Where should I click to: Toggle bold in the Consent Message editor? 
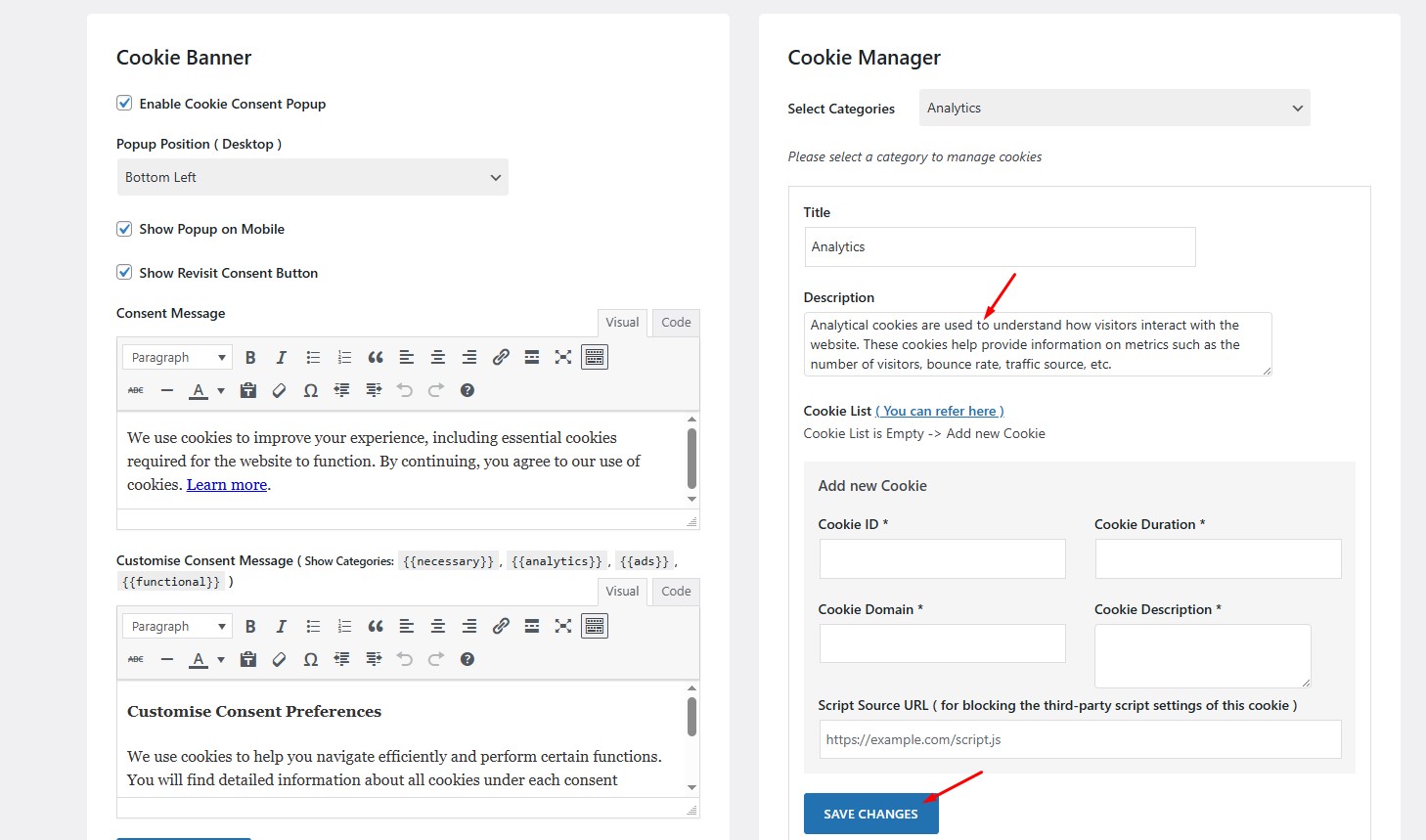pyautogui.click(x=250, y=358)
